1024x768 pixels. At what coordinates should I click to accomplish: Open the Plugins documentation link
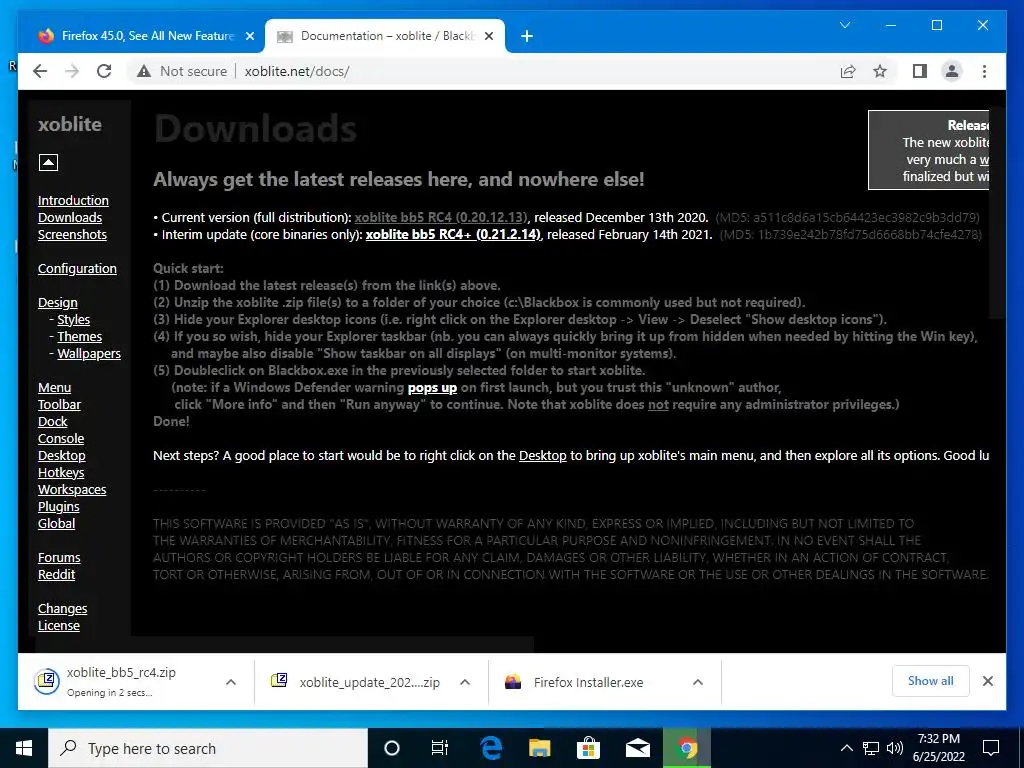click(59, 506)
